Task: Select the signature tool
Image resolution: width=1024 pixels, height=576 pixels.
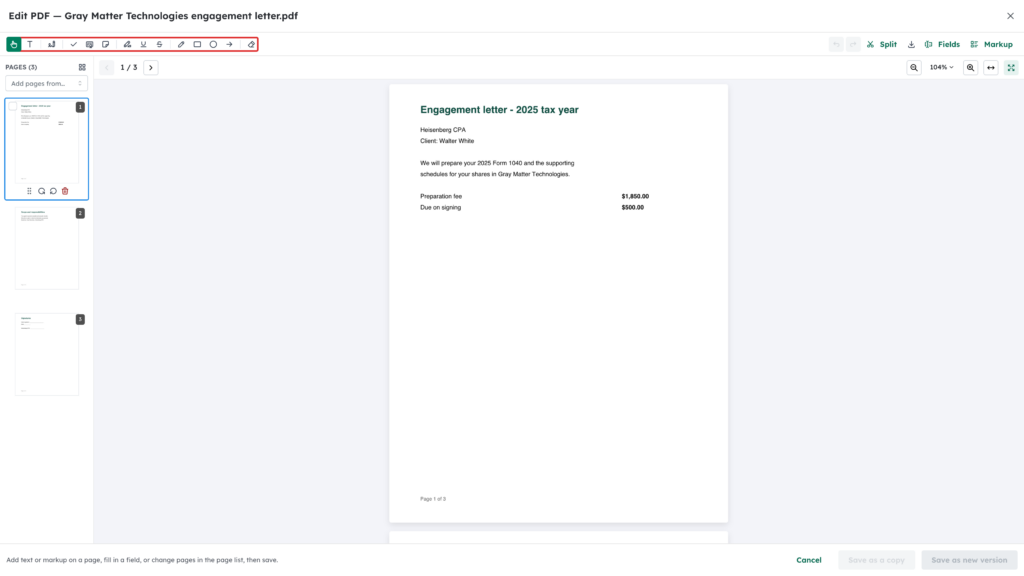Action: 52,44
